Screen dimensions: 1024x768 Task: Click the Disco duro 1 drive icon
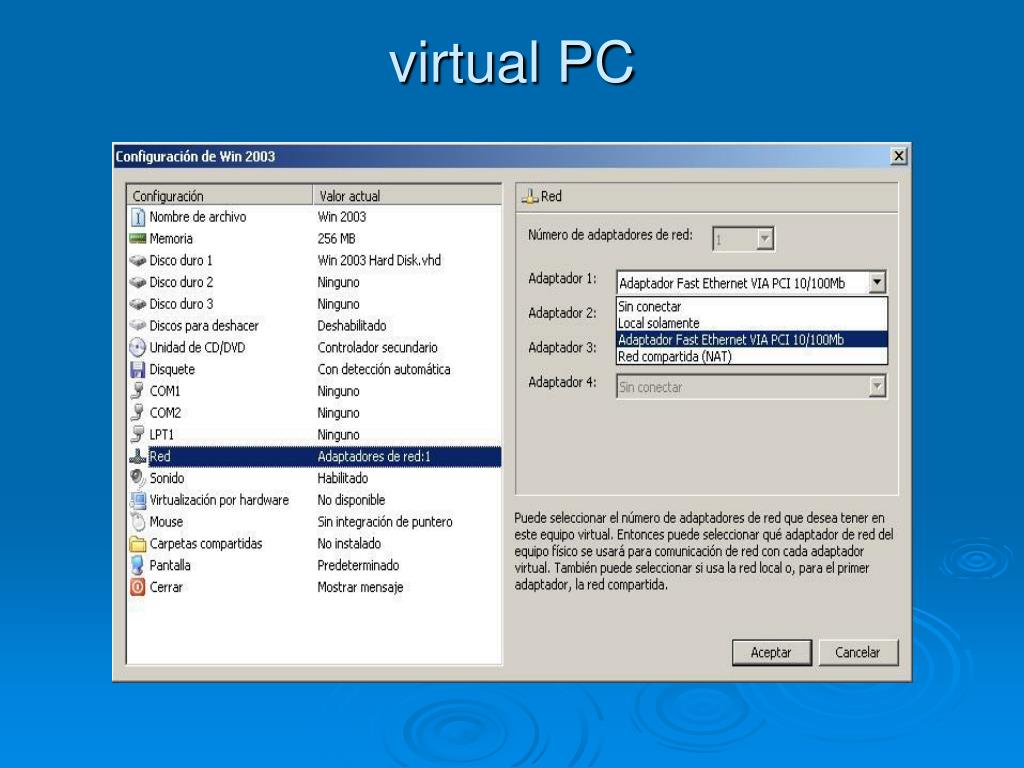tap(138, 261)
